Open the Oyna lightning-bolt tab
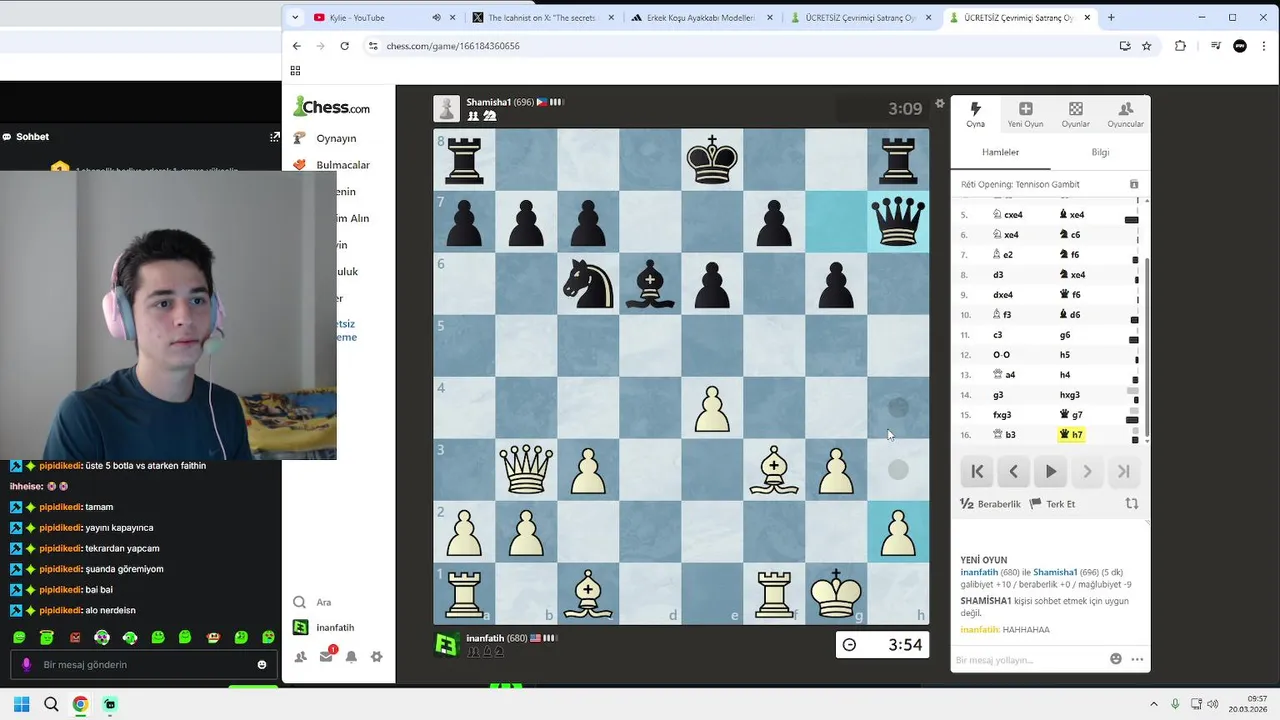This screenshot has height=720, width=1280. tap(975, 114)
